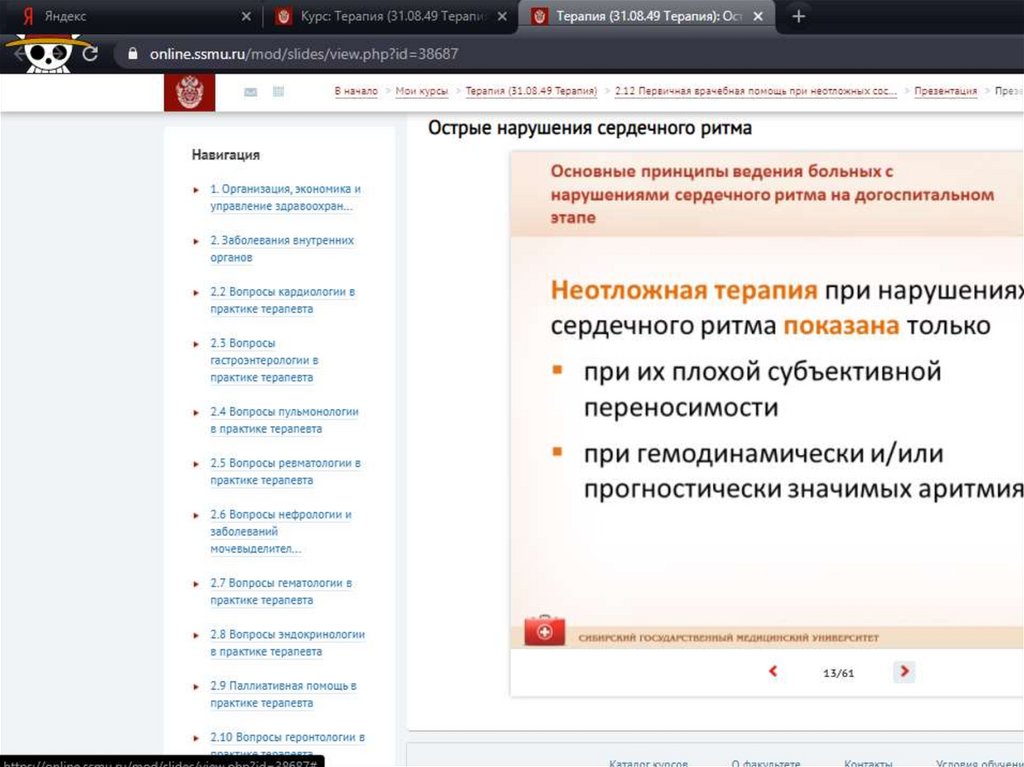Click the slide's red first-aid kit image
The height and width of the screenshot is (767, 1024).
click(x=545, y=630)
